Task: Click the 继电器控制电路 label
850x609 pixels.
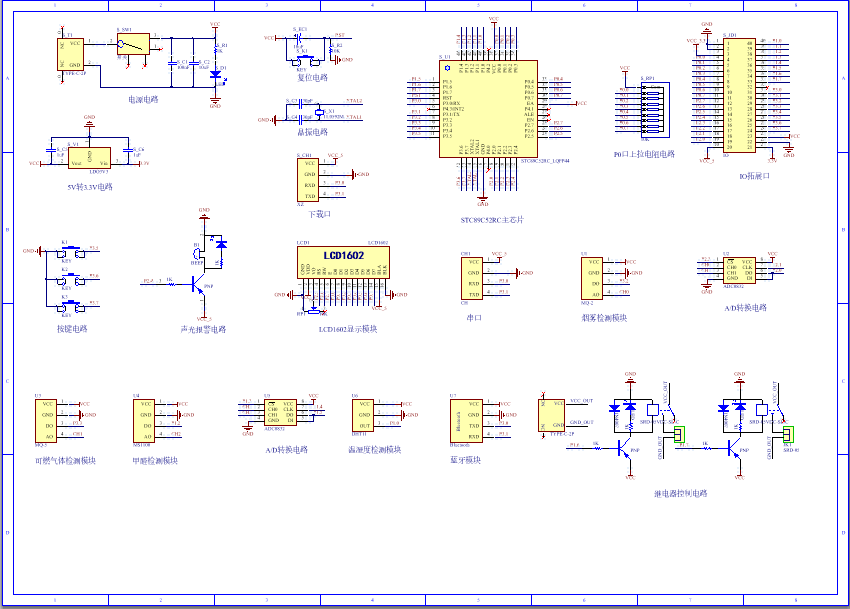Action: pos(681,493)
